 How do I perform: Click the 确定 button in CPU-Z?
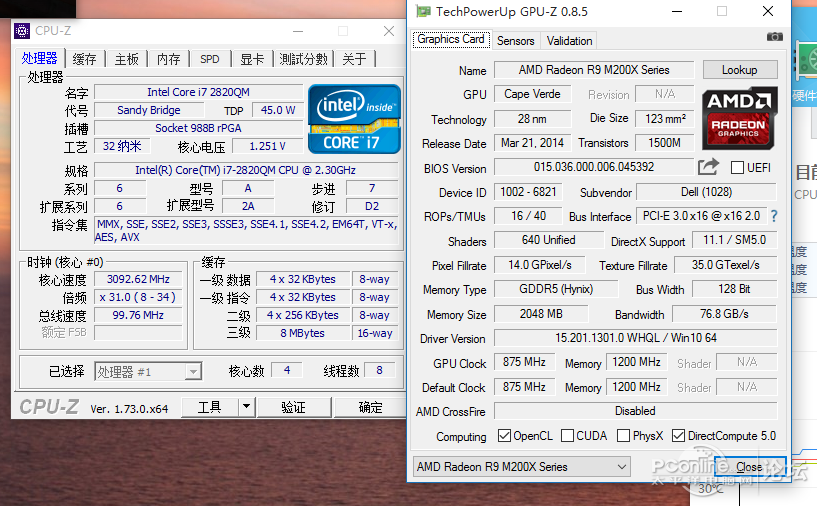point(370,407)
